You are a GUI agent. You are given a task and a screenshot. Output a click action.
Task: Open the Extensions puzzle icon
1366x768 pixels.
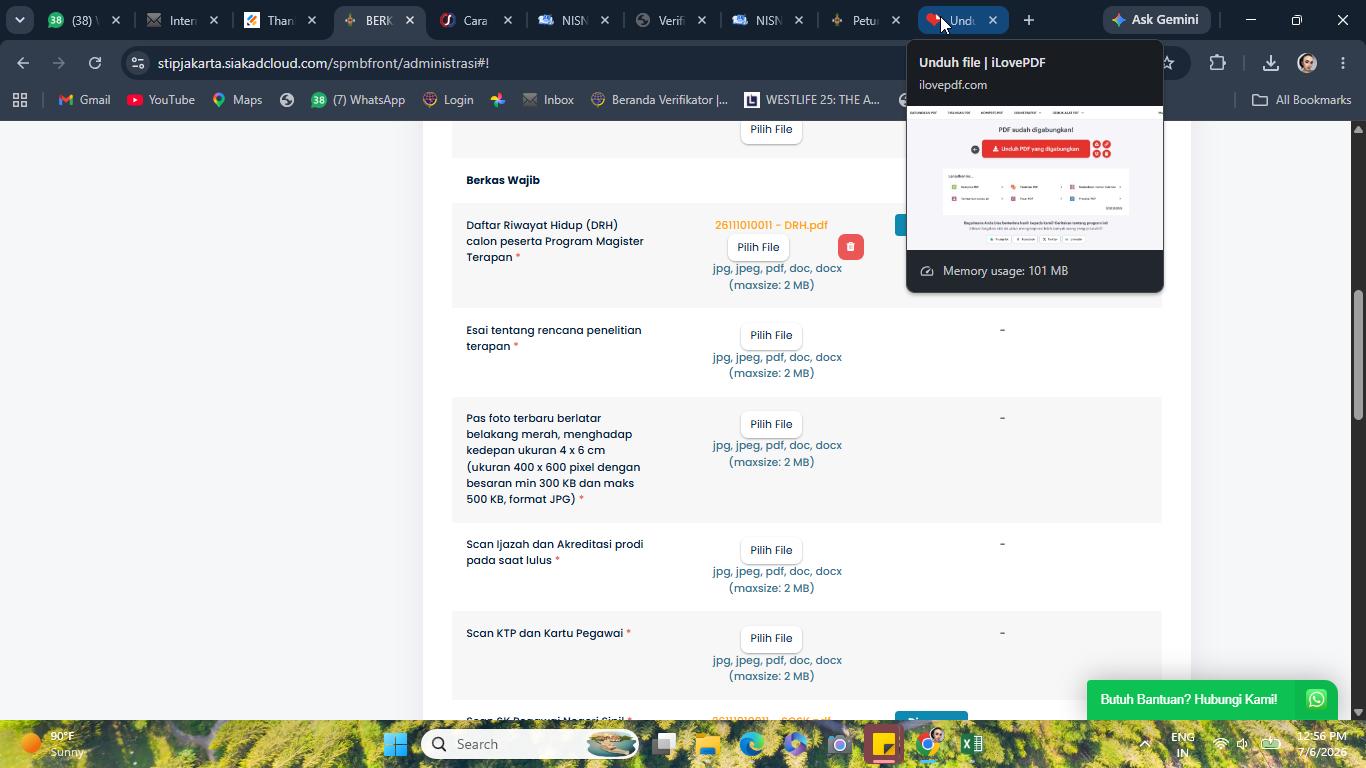1217,63
